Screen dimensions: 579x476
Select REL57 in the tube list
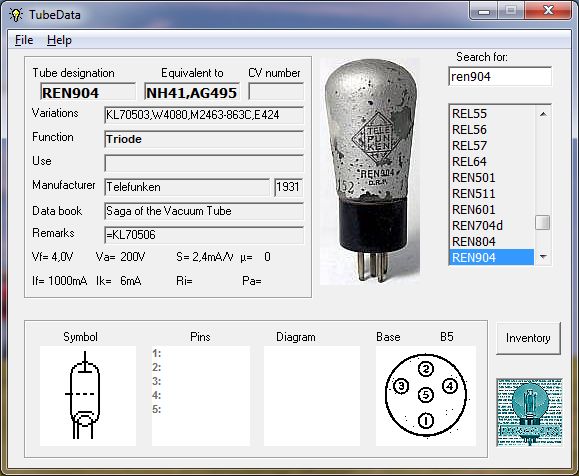(491, 145)
